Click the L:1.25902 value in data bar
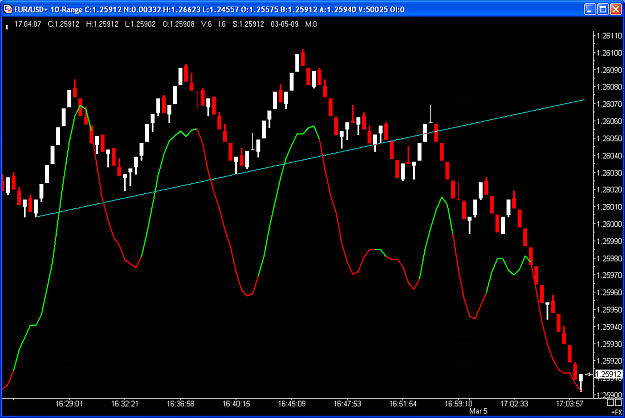Image resolution: width=625 pixels, height=418 pixels. point(140,24)
